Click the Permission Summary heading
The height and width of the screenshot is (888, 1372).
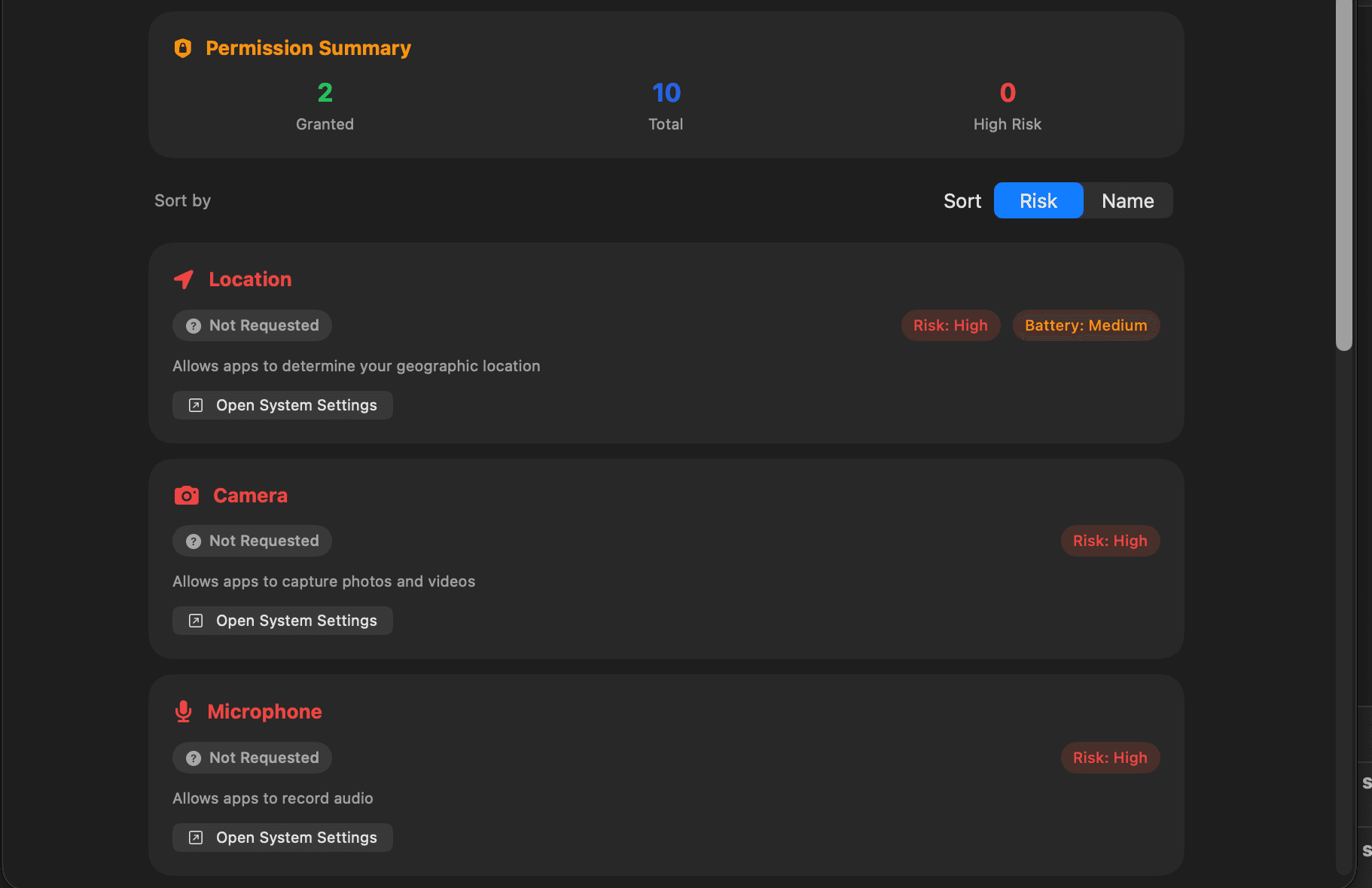[308, 48]
